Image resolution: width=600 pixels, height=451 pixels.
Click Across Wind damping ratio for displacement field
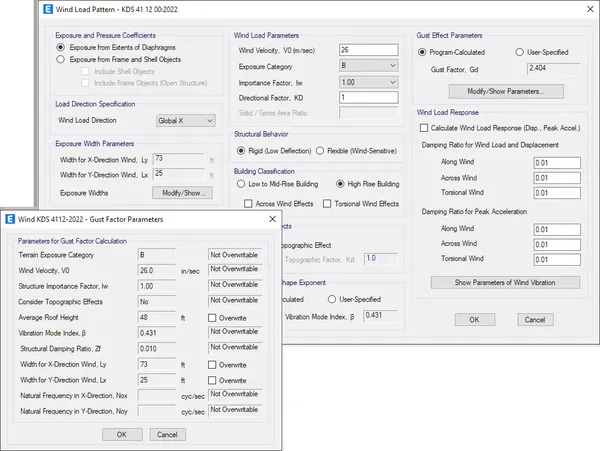click(557, 178)
